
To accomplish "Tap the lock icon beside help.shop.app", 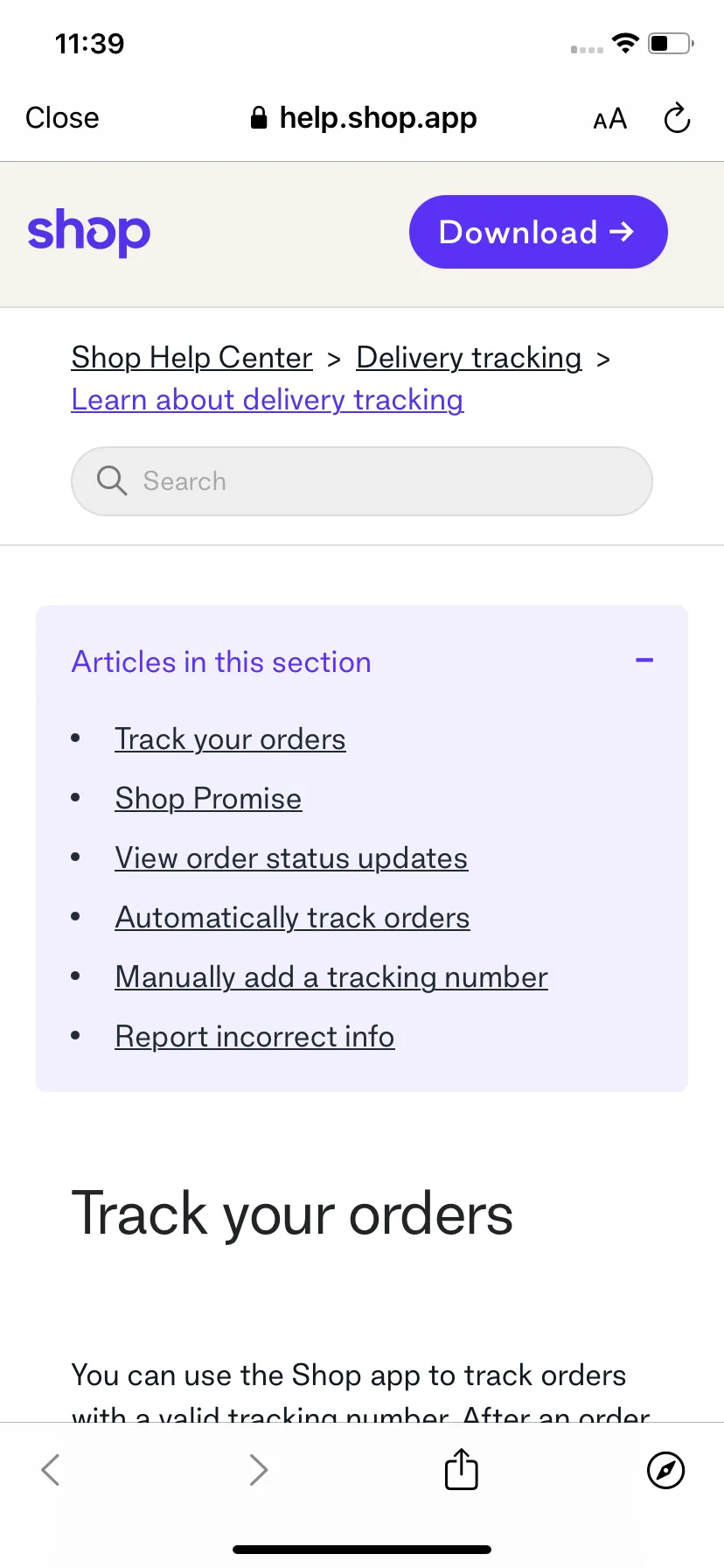I will pos(258,118).
